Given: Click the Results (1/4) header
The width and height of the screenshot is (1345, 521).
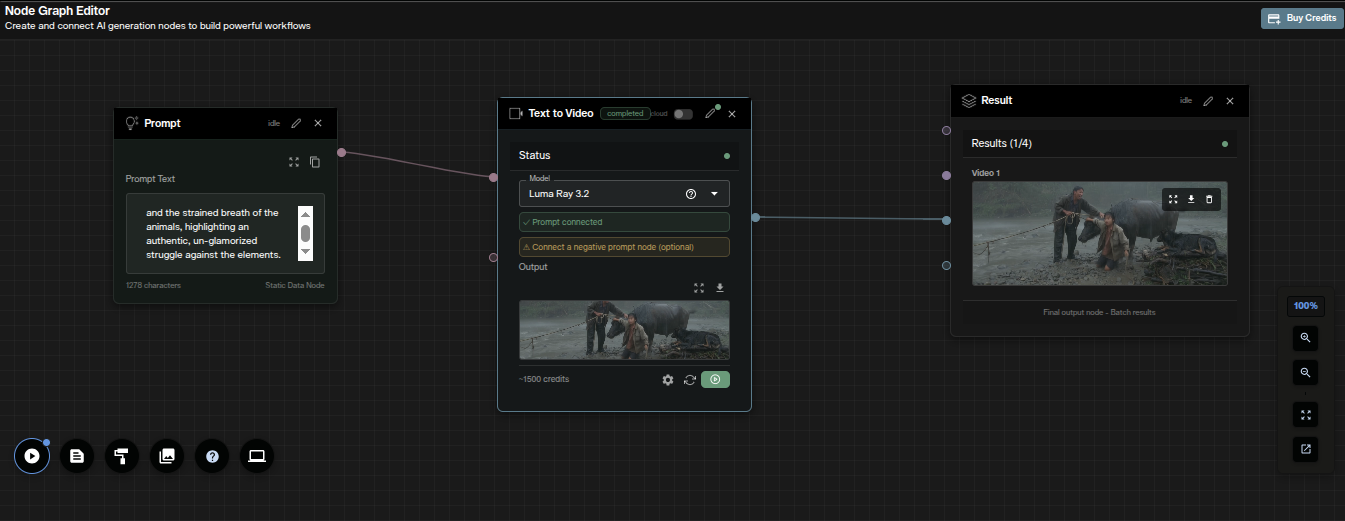Looking at the screenshot, I should [x=1099, y=143].
